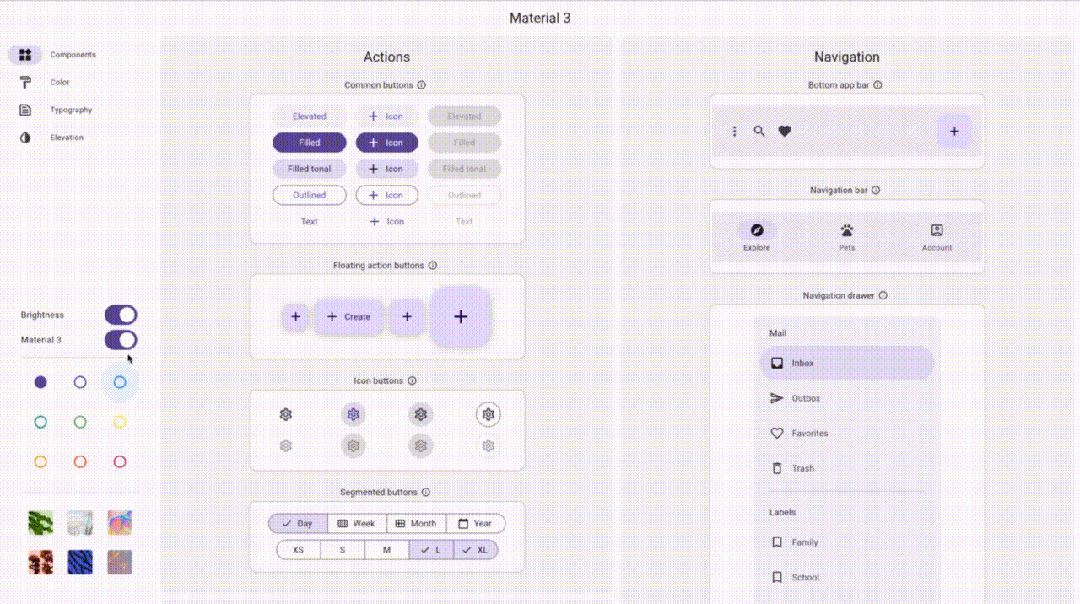
Task: Toggle the XS size segment
Action: point(298,550)
